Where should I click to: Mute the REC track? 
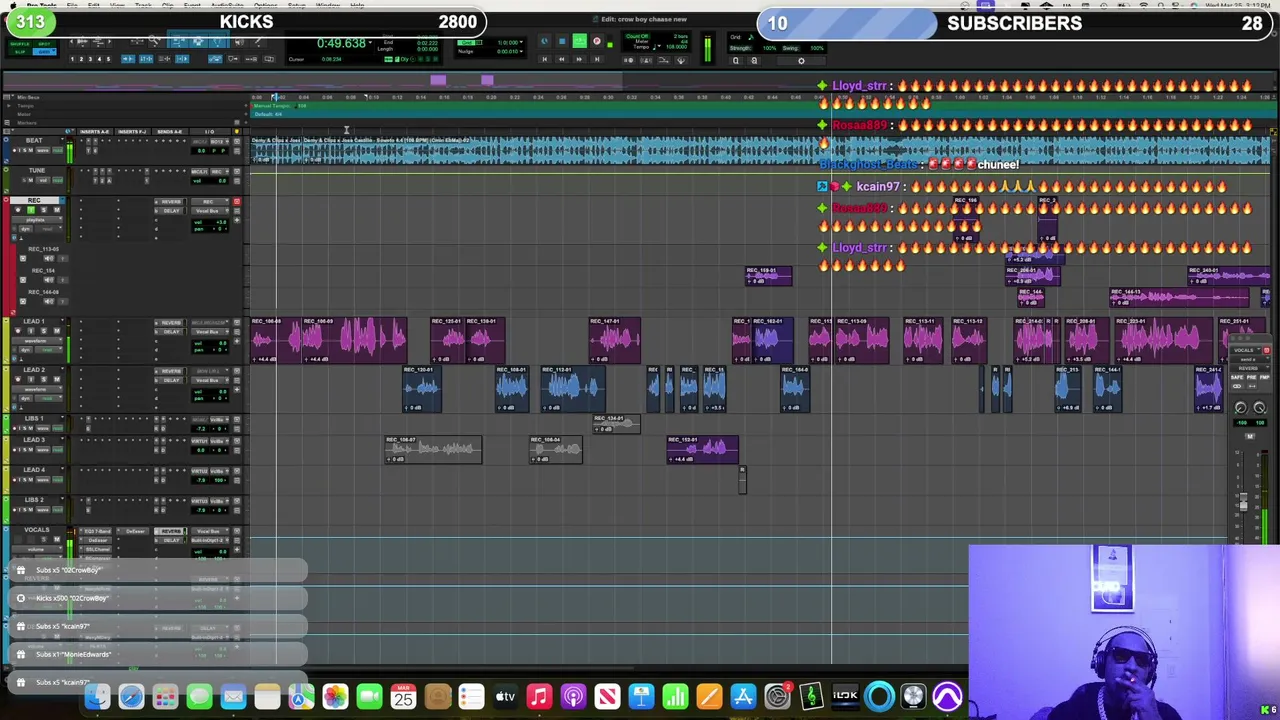[x=57, y=210]
